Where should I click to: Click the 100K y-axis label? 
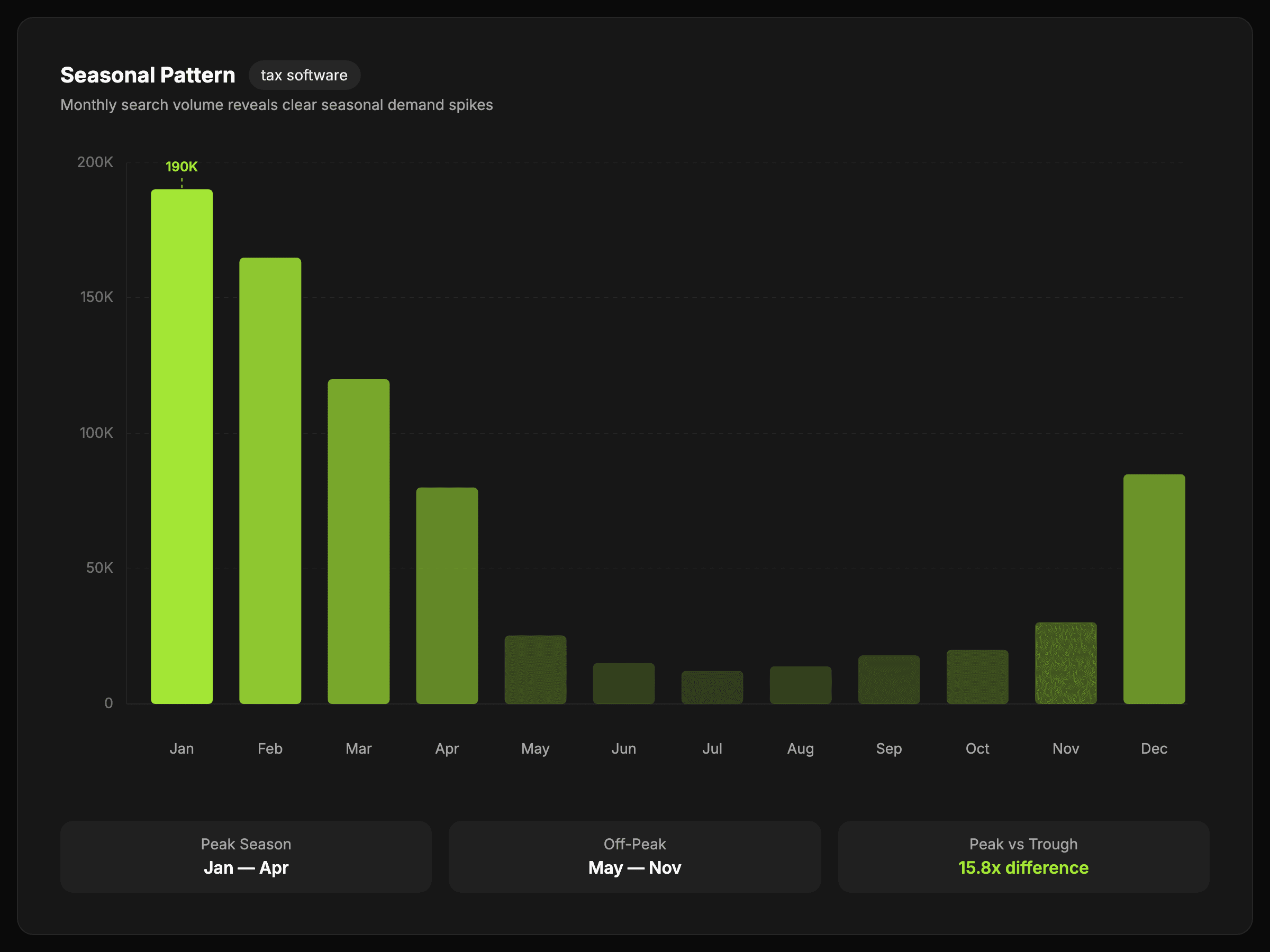(96, 433)
